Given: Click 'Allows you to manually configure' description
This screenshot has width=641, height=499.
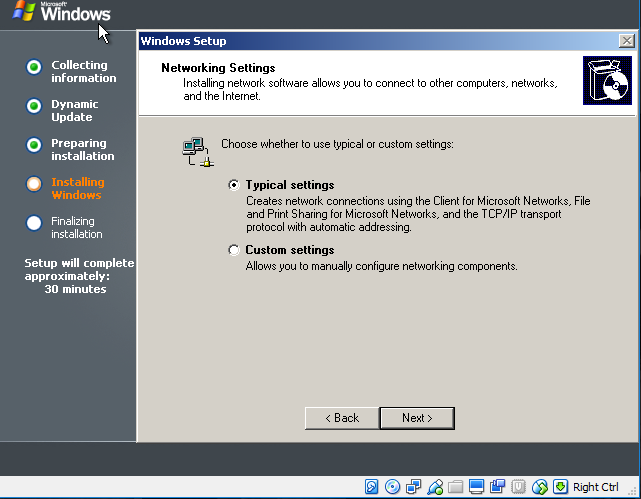Looking at the screenshot, I should [x=381, y=266].
